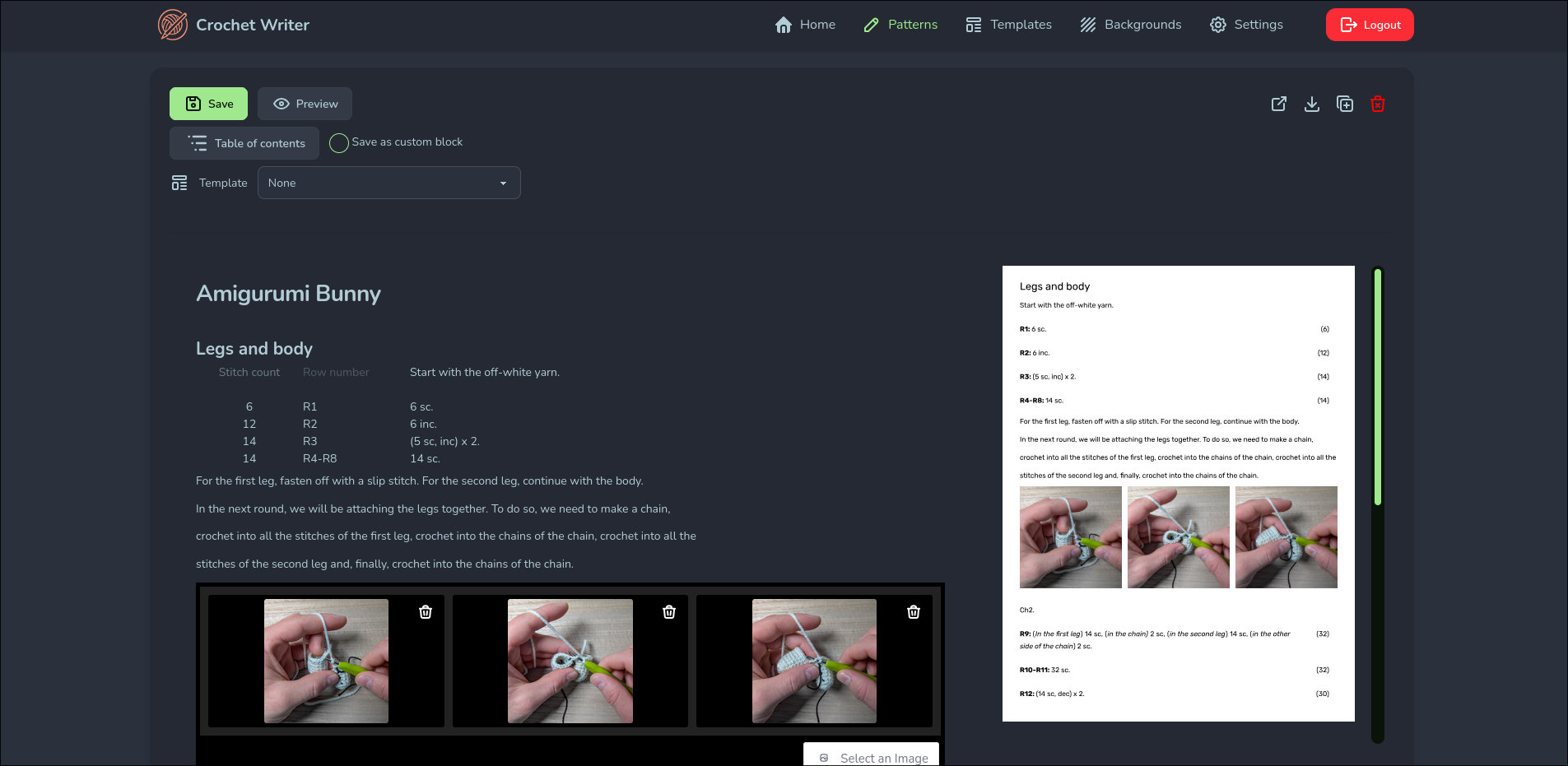Viewport: 1568px width, 766px height.
Task: Save the pattern
Action: tap(208, 104)
